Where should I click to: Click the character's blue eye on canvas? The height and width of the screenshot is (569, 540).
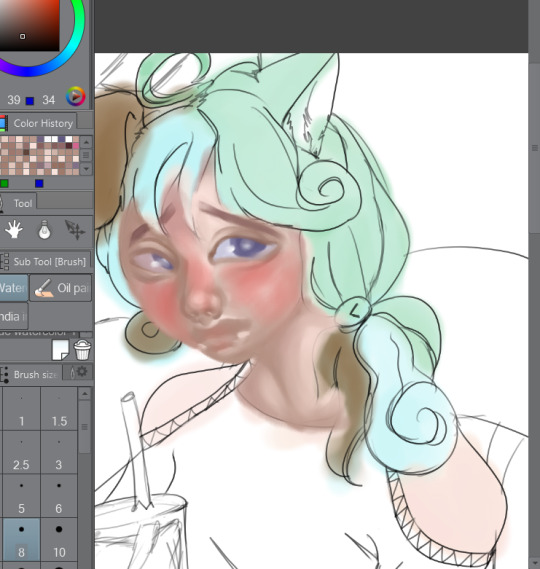[x=245, y=248]
